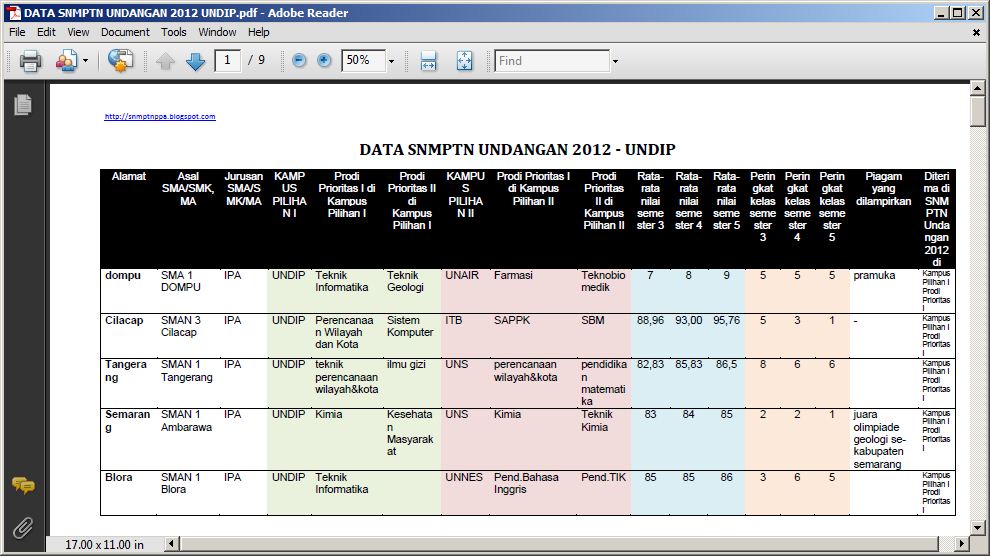Go to next page with down arrow
The image size is (990, 556).
click(x=196, y=61)
